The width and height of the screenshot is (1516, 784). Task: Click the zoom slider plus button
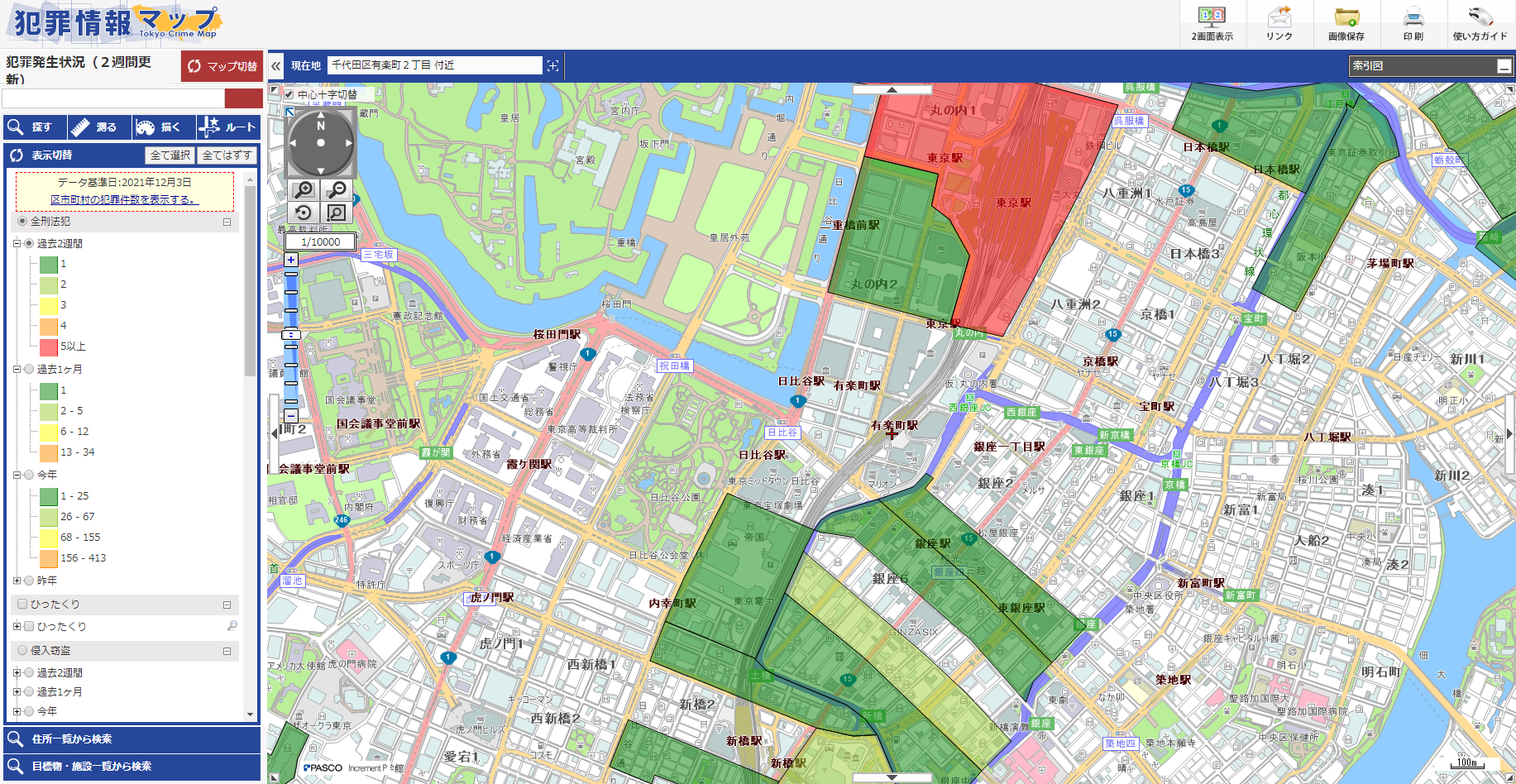(x=291, y=260)
